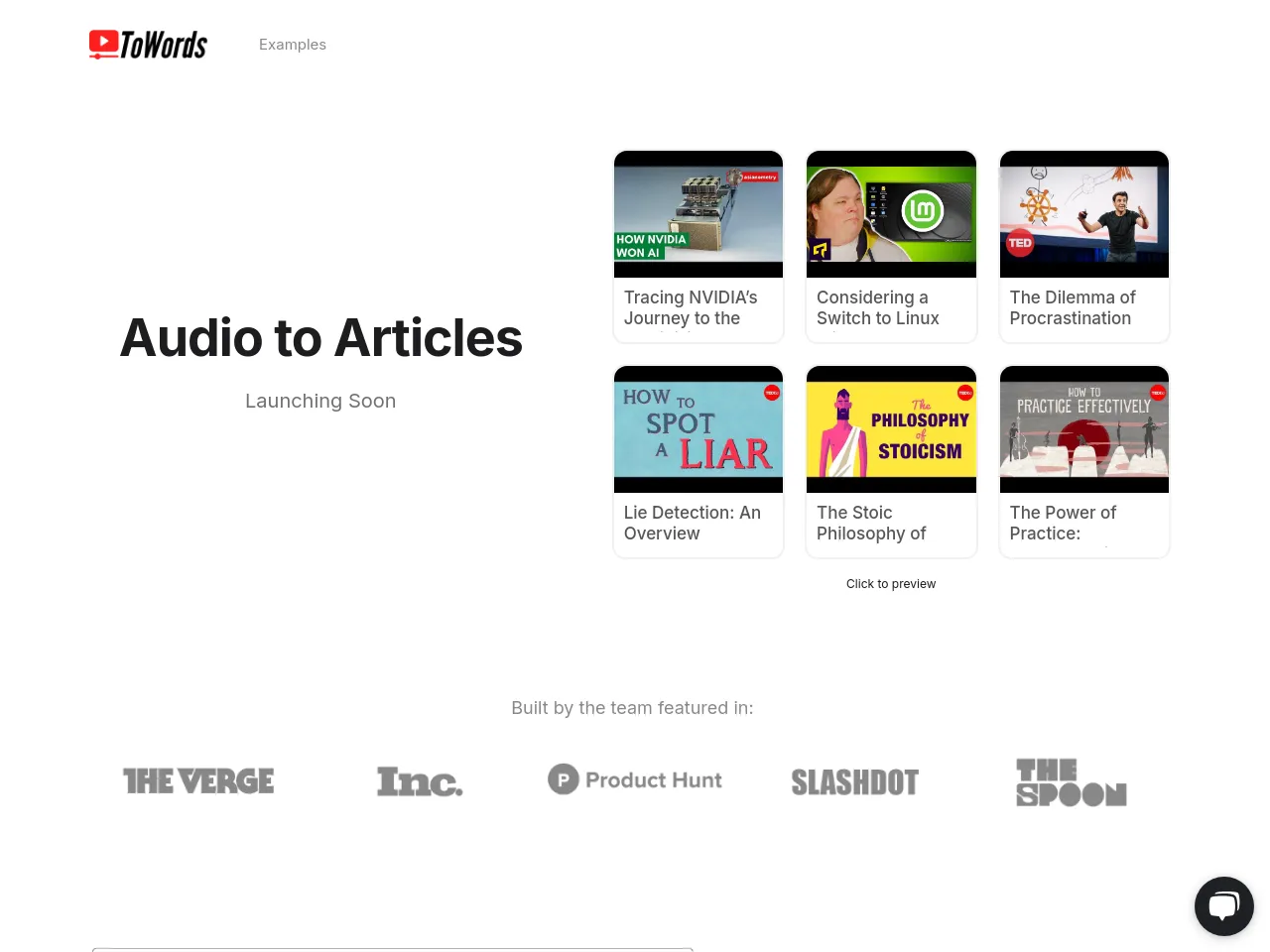1270x952 pixels.
Task: Click The Spoon logo
Action: point(1071,782)
